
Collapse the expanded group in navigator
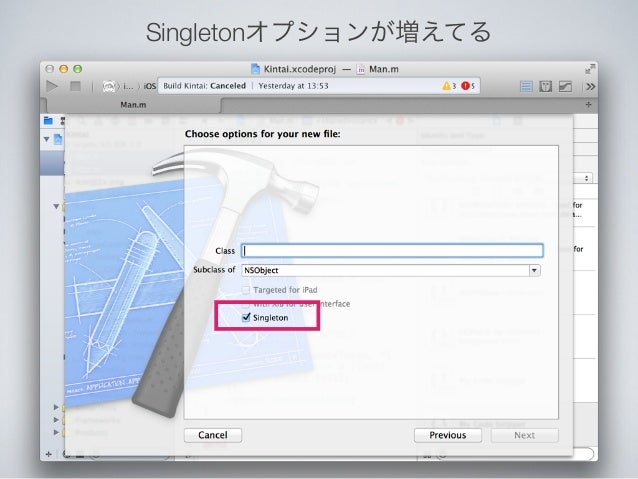coord(56,206)
